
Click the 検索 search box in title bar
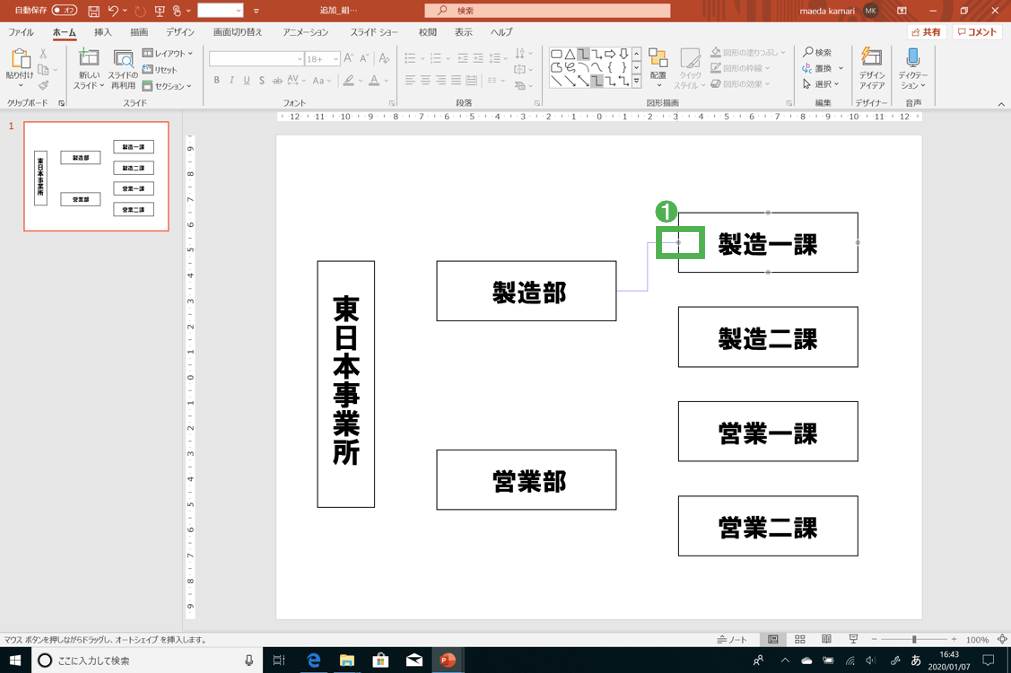(x=547, y=10)
